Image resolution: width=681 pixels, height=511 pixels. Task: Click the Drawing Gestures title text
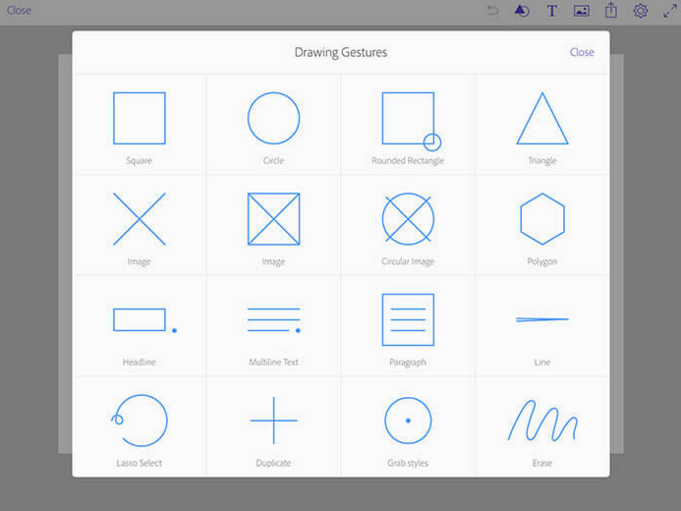point(340,53)
